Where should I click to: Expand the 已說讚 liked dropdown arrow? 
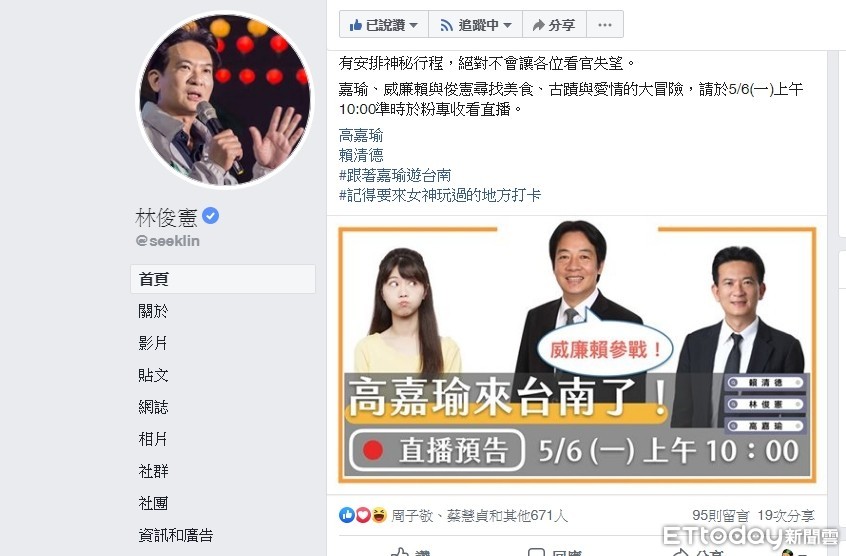pos(413,25)
